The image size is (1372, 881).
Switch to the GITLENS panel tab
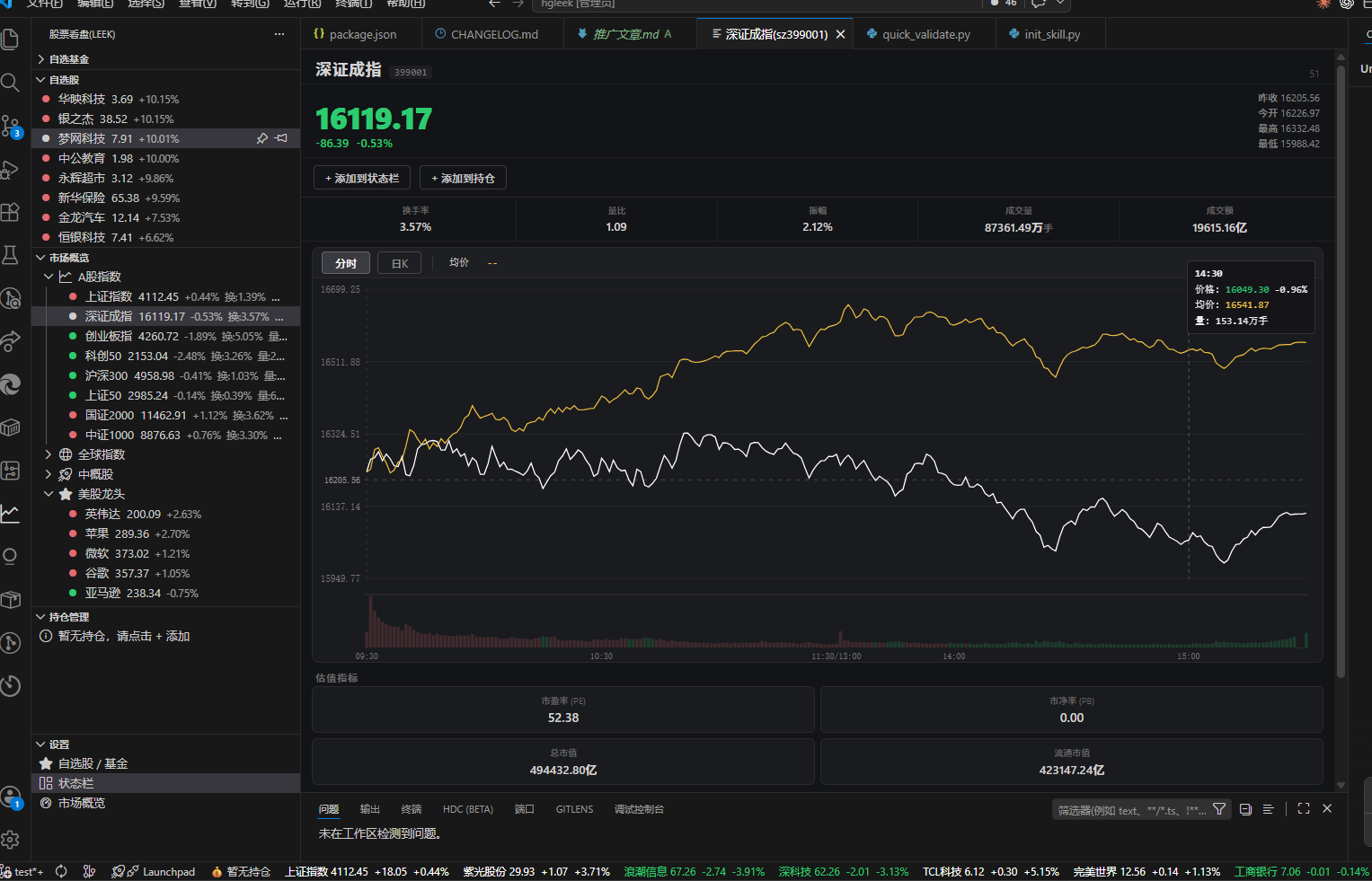click(574, 809)
